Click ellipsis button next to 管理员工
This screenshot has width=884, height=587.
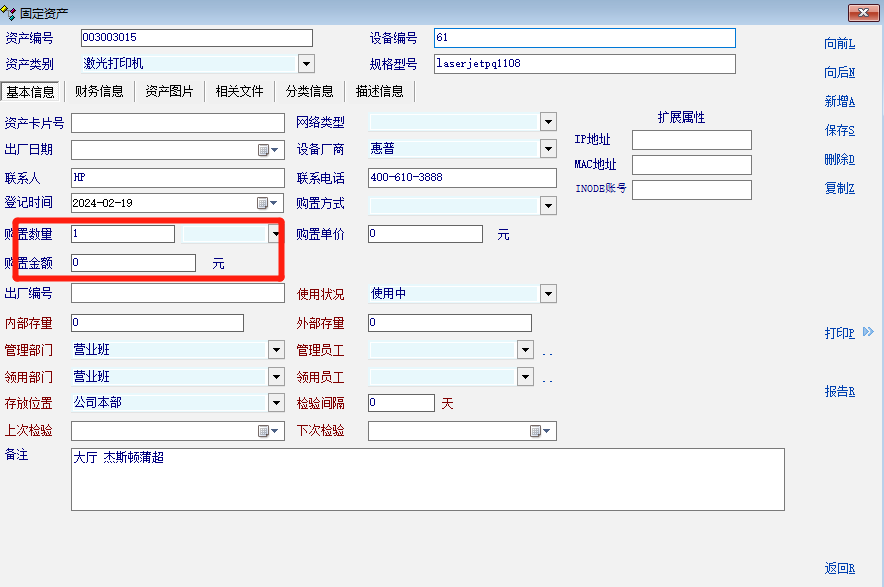547,351
